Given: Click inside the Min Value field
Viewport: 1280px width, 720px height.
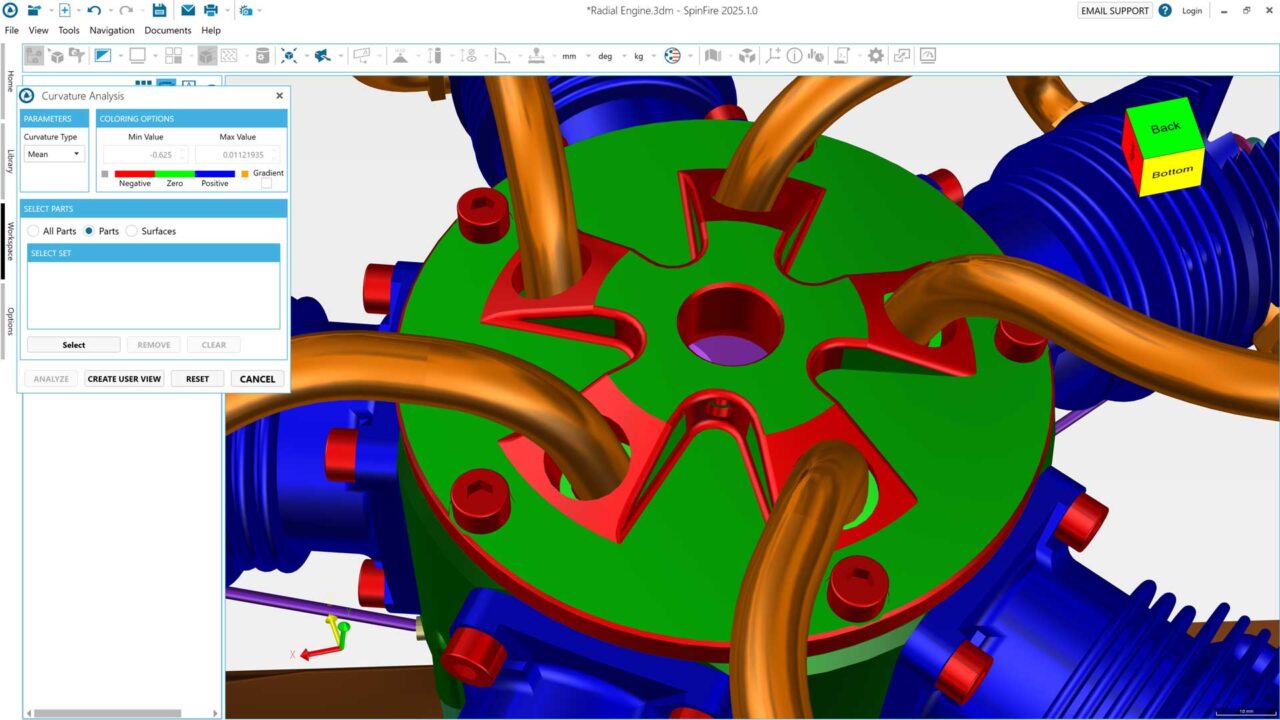Looking at the screenshot, I should 145,154.
